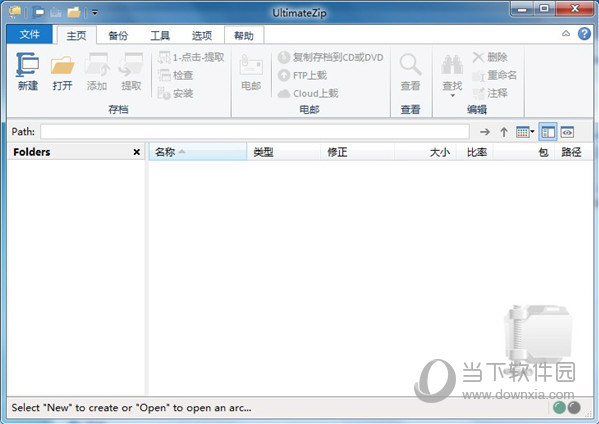Sort by the 路径 path column
The image size is (599, 424).
[573, 152]
